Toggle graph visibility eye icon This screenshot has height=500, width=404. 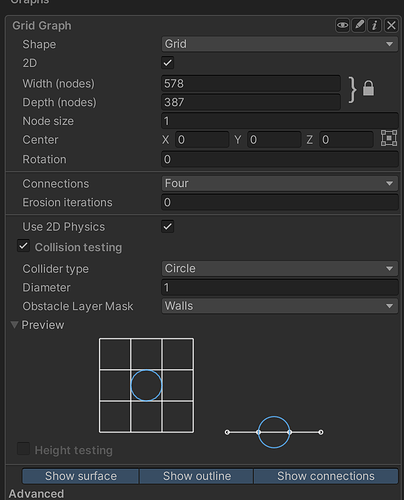coord(342,25)
